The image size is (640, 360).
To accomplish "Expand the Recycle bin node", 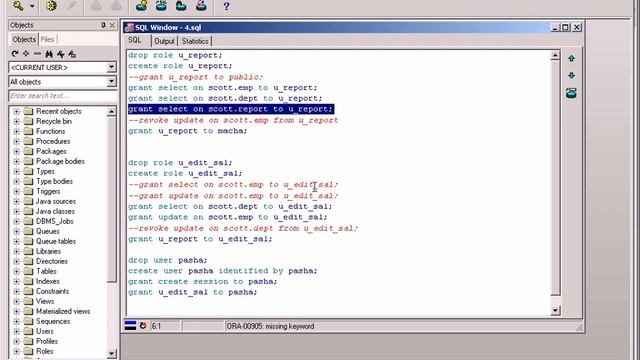I will (x=16, y=121).
